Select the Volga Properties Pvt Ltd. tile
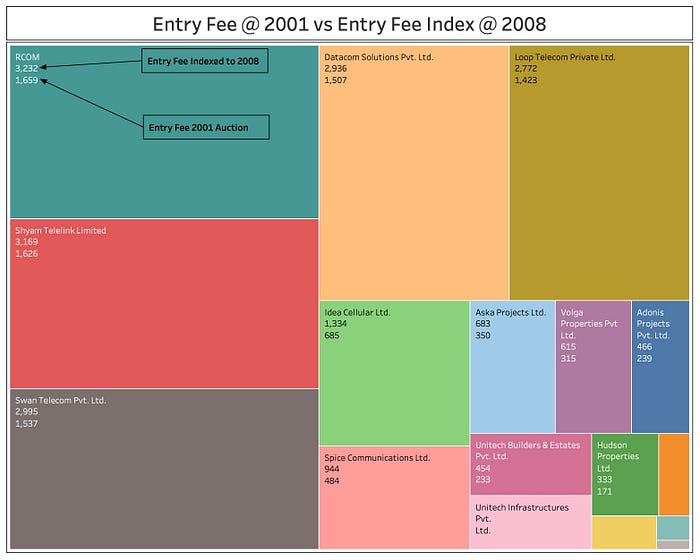Screen dimensions: 700x560 point(593,367)
